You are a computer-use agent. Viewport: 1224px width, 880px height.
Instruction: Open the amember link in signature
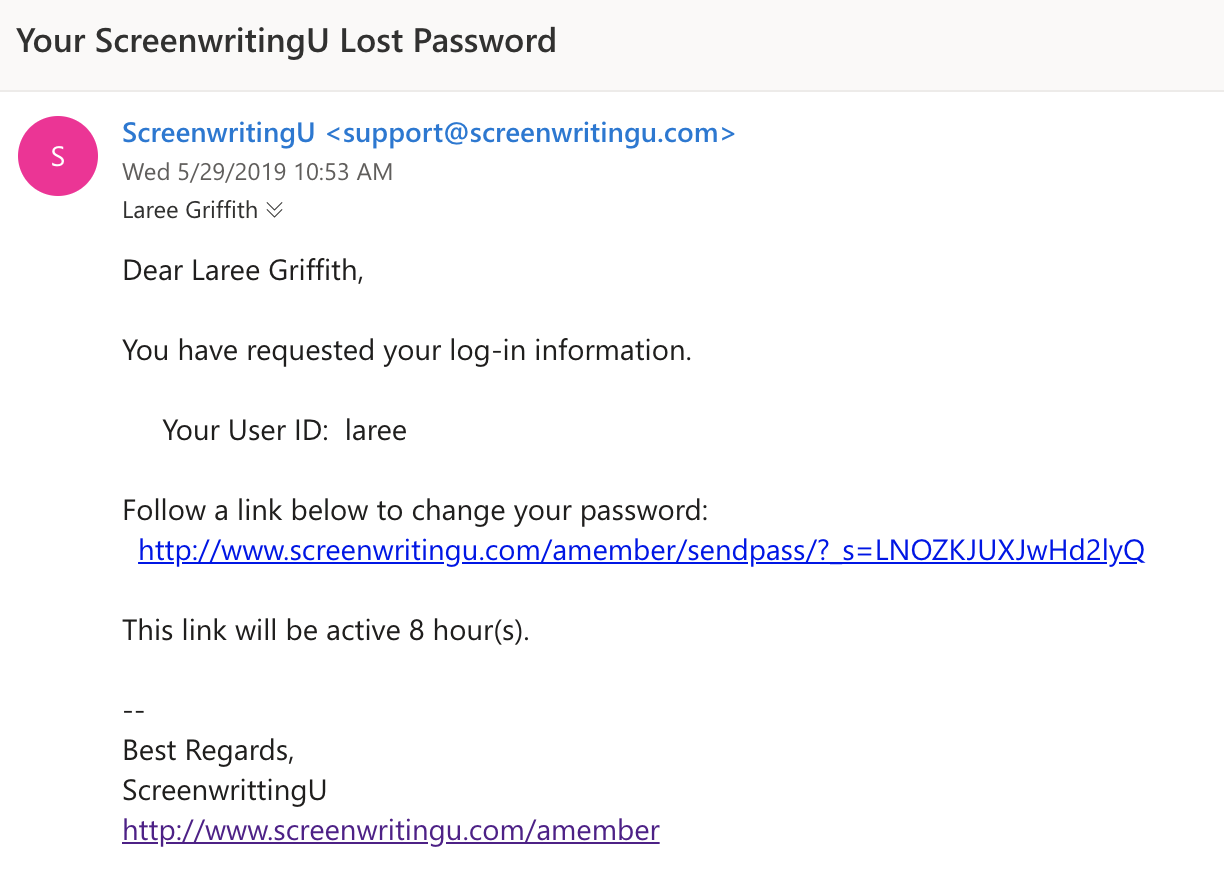pos(390,830)
